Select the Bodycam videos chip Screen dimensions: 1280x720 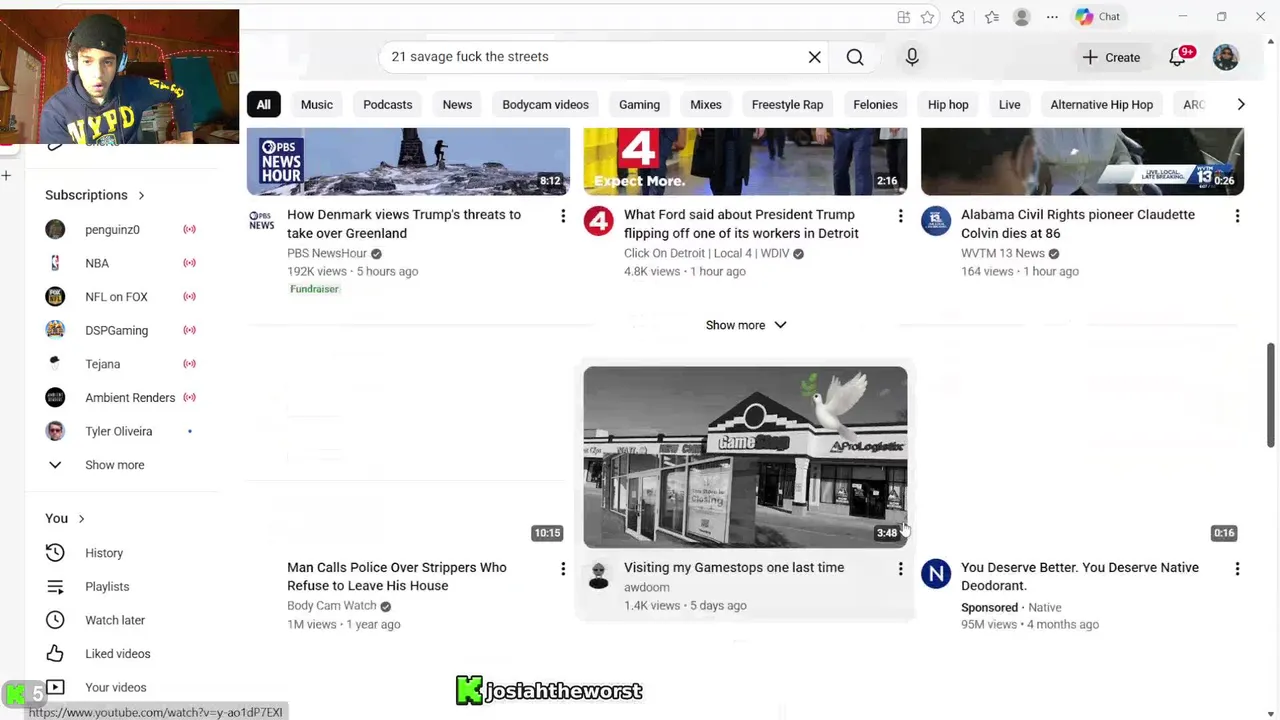pyautogui.click(x=545, y=104)
